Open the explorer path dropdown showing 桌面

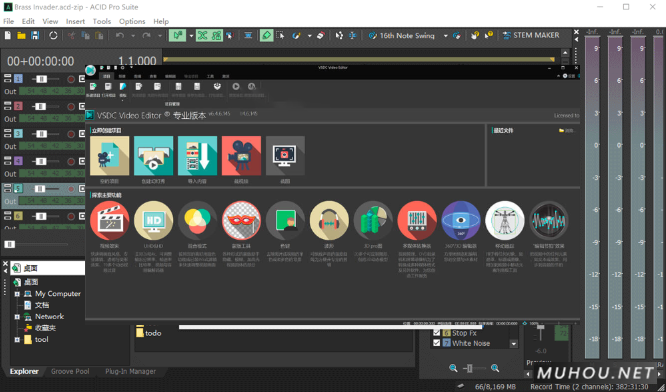pyautogui.click(x=48, y=268)
